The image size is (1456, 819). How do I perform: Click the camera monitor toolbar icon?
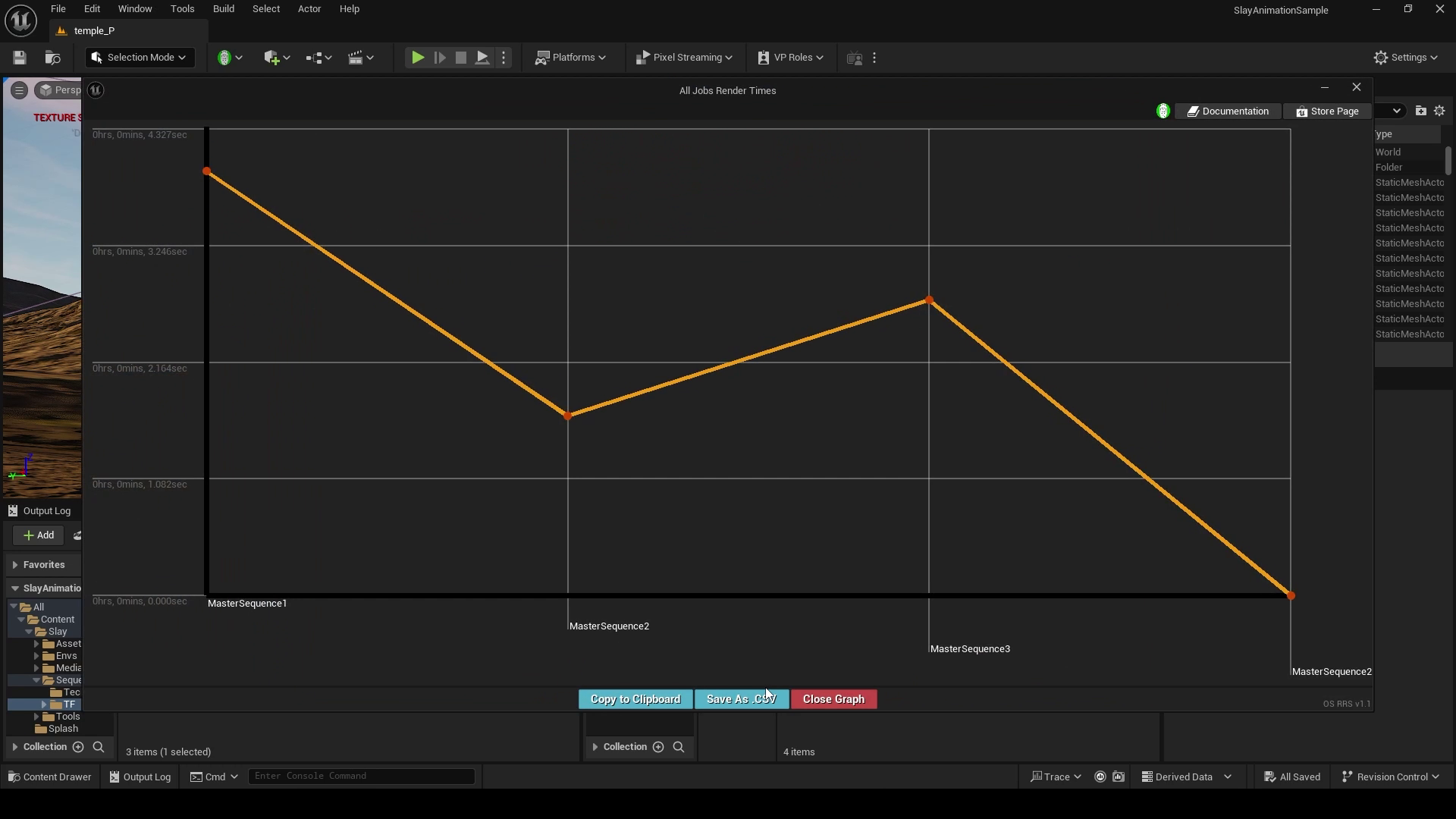tap(854, 58)
